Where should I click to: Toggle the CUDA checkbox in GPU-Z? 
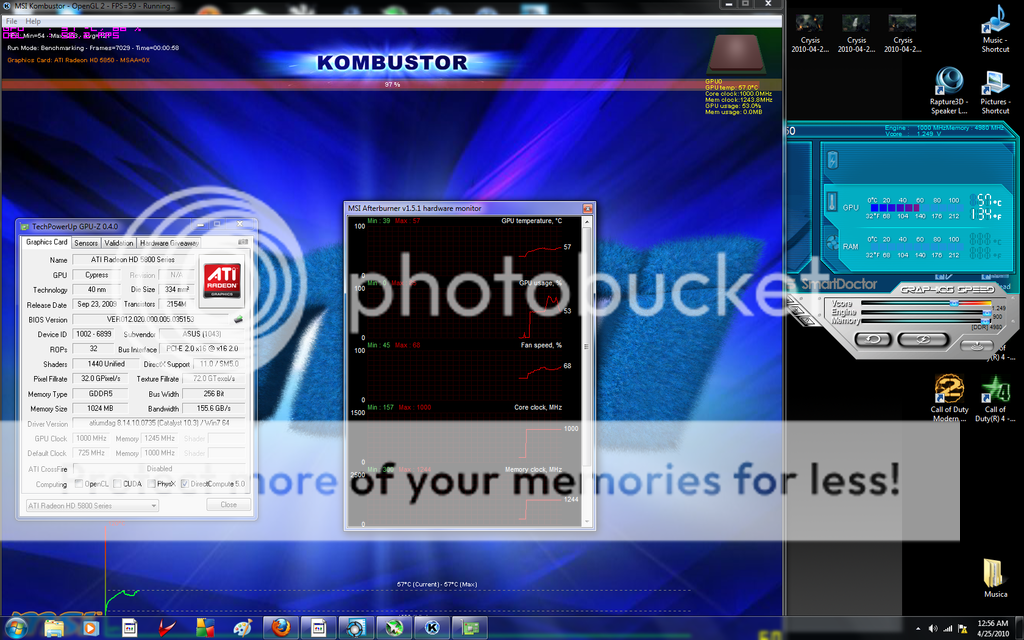click(117, 484)
